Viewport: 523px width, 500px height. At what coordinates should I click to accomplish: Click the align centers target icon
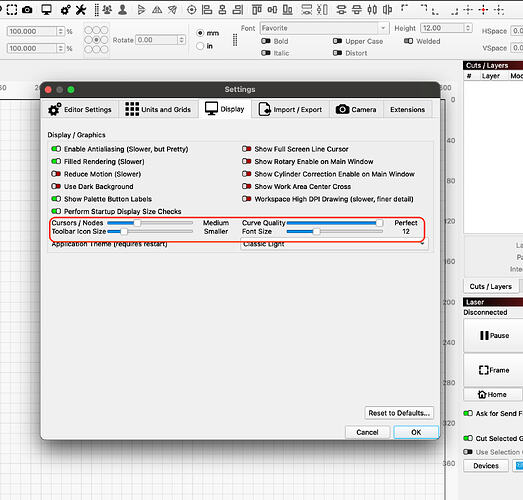(191, 10)
